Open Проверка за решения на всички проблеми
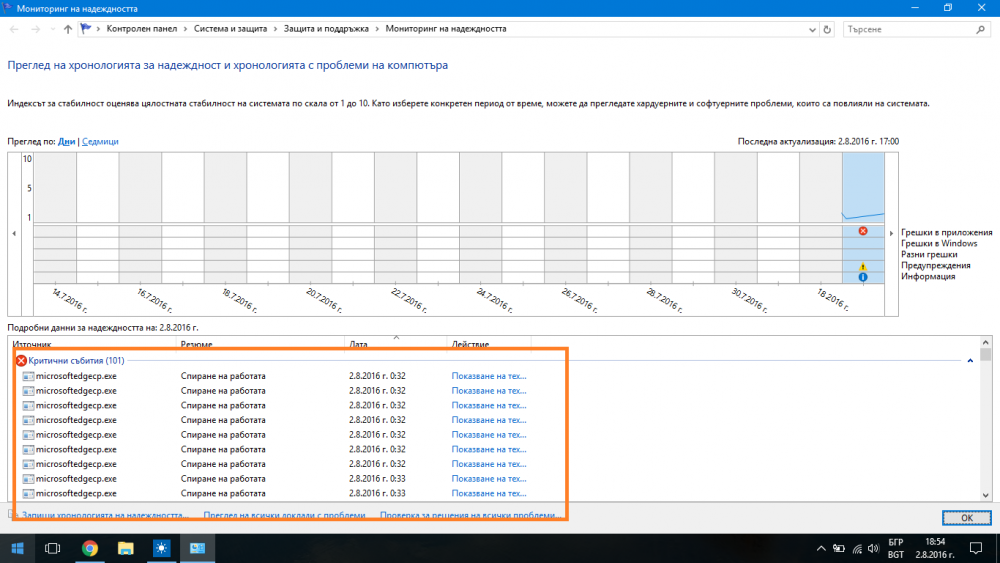 click(471, 515)
